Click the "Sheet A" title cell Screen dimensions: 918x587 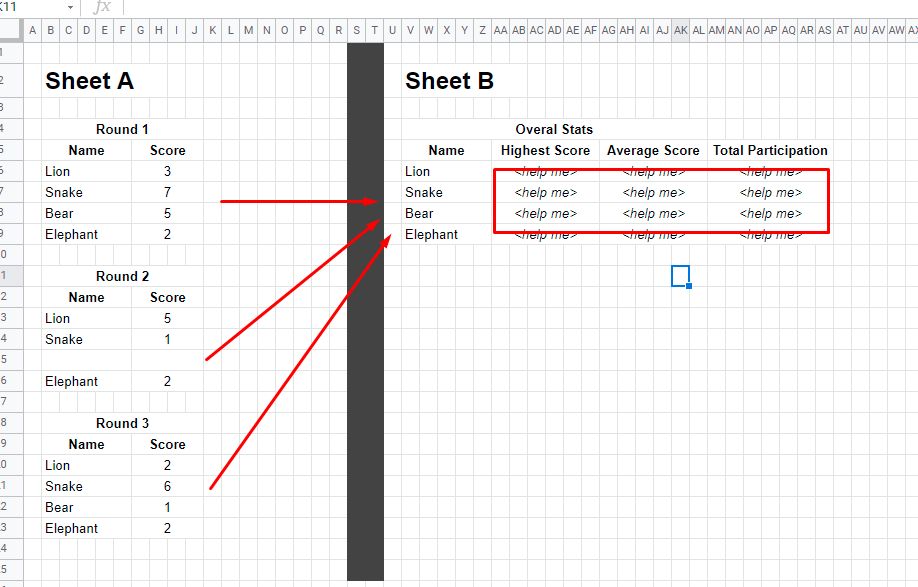click(90, 81)
